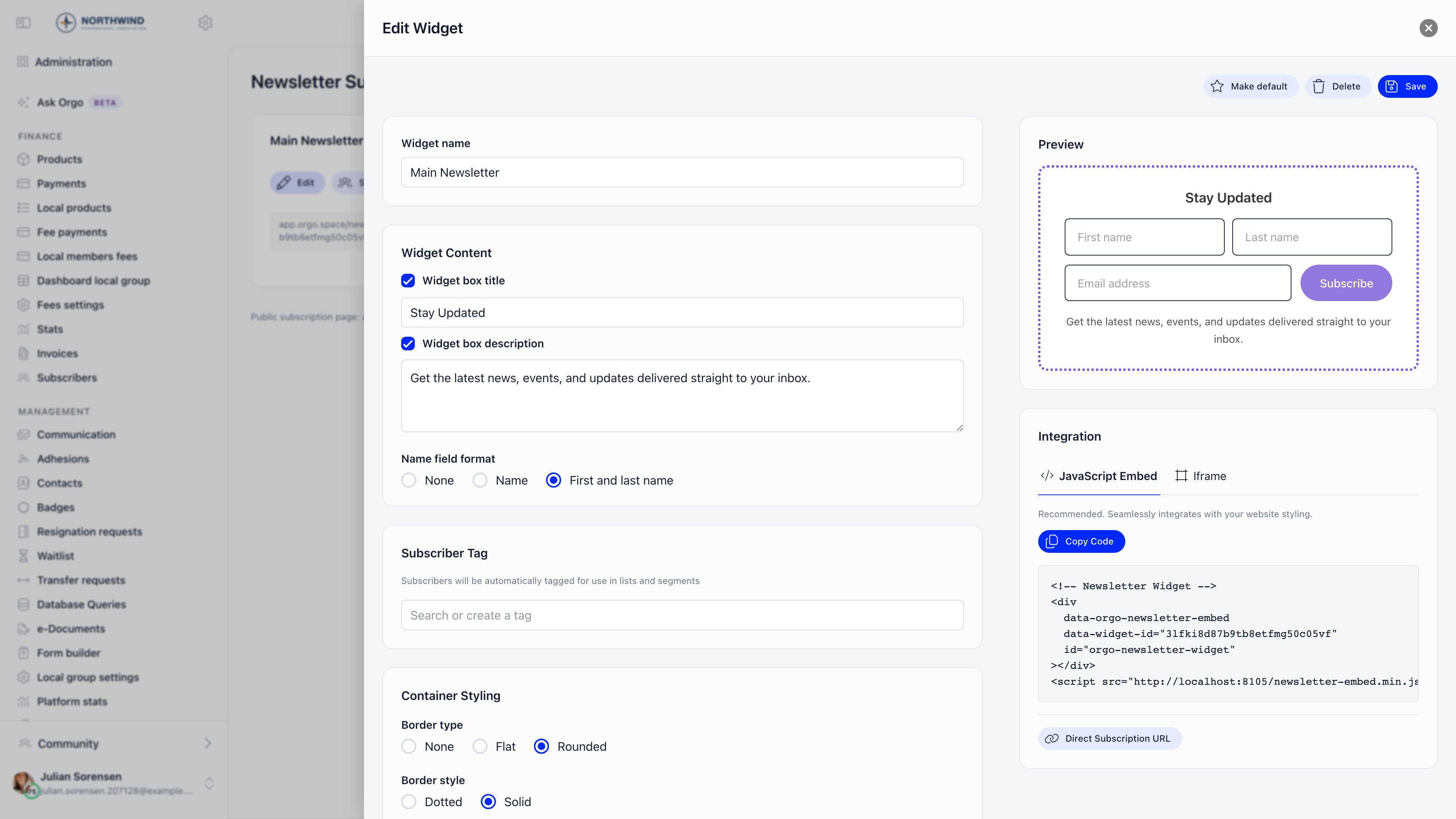
Task: Click the Communication mail icon
Action: tap(23, 435)
